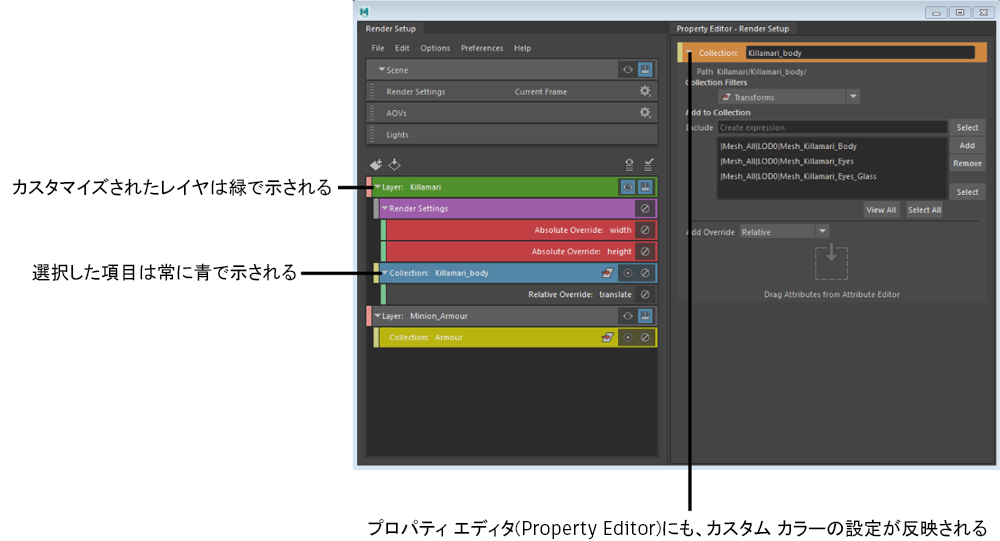Select the Lights row in Scene
Image resolution: width=1000 pixels, height=541 pixels.
tap(512, 135)
